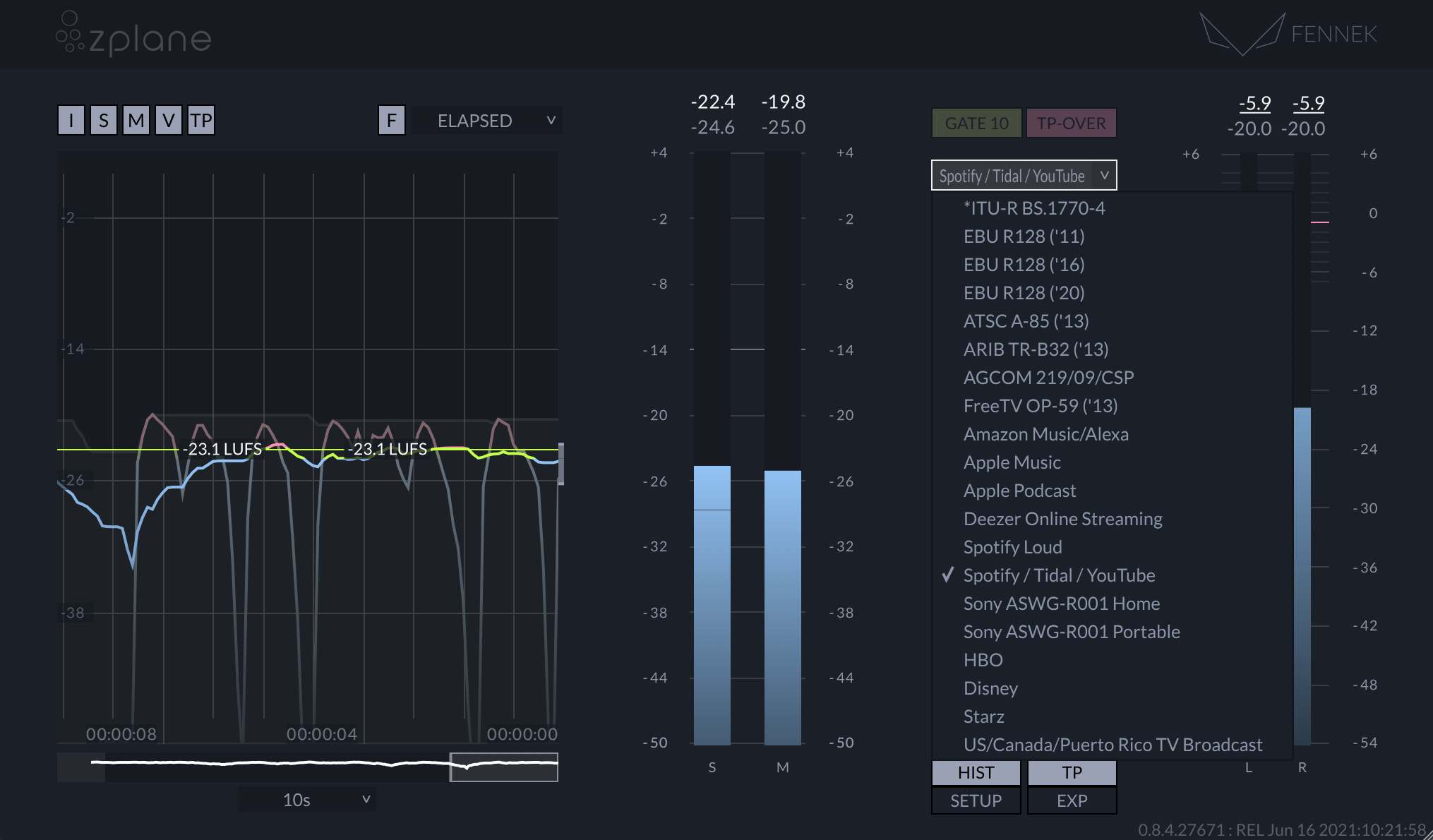Click the F freeze button

coord(392,121)
